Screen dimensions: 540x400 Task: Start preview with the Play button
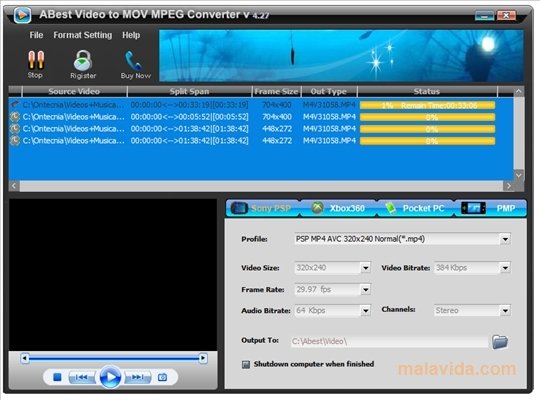tap(110, 377)
